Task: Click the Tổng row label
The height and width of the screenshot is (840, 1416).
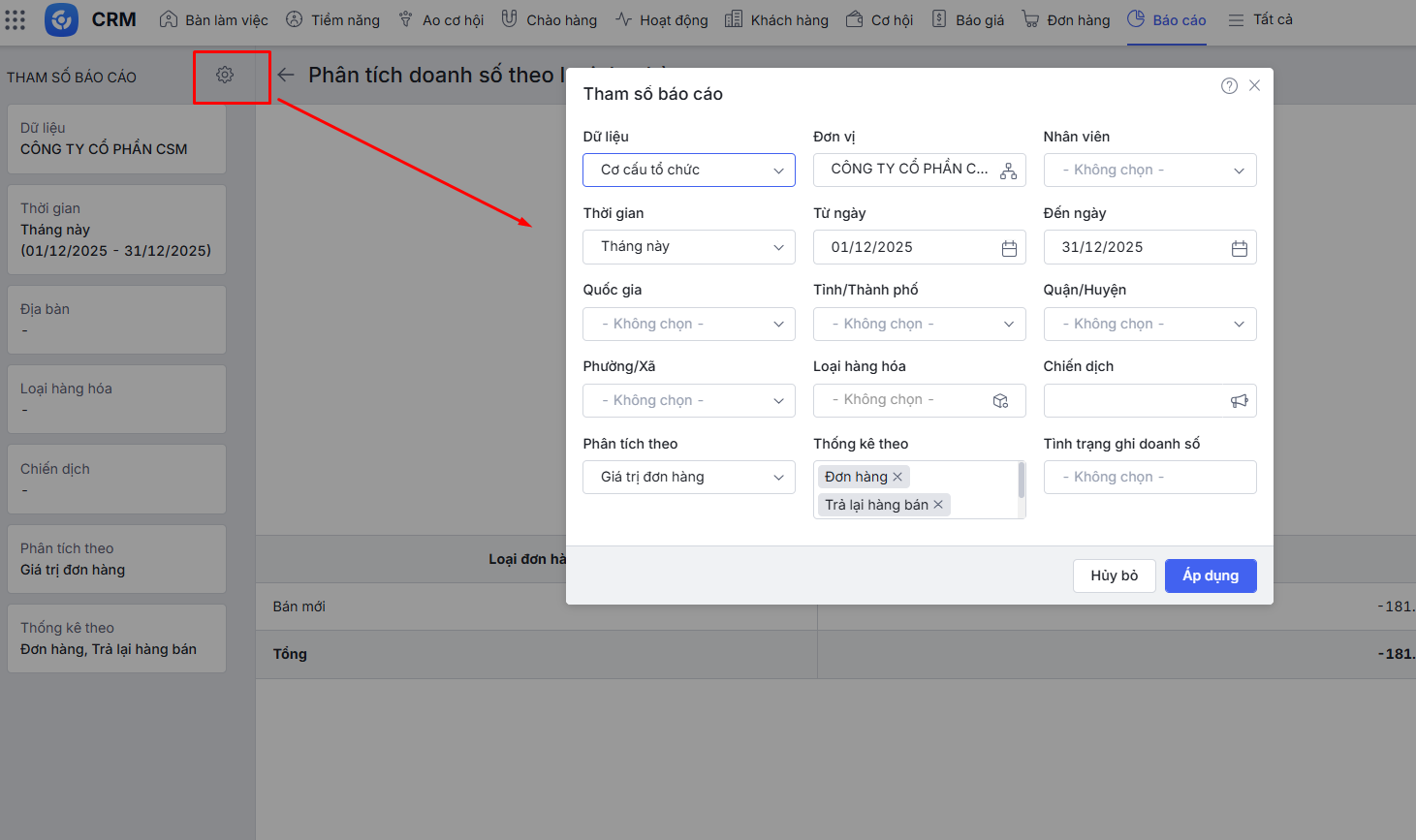Action: pos(290,654)
